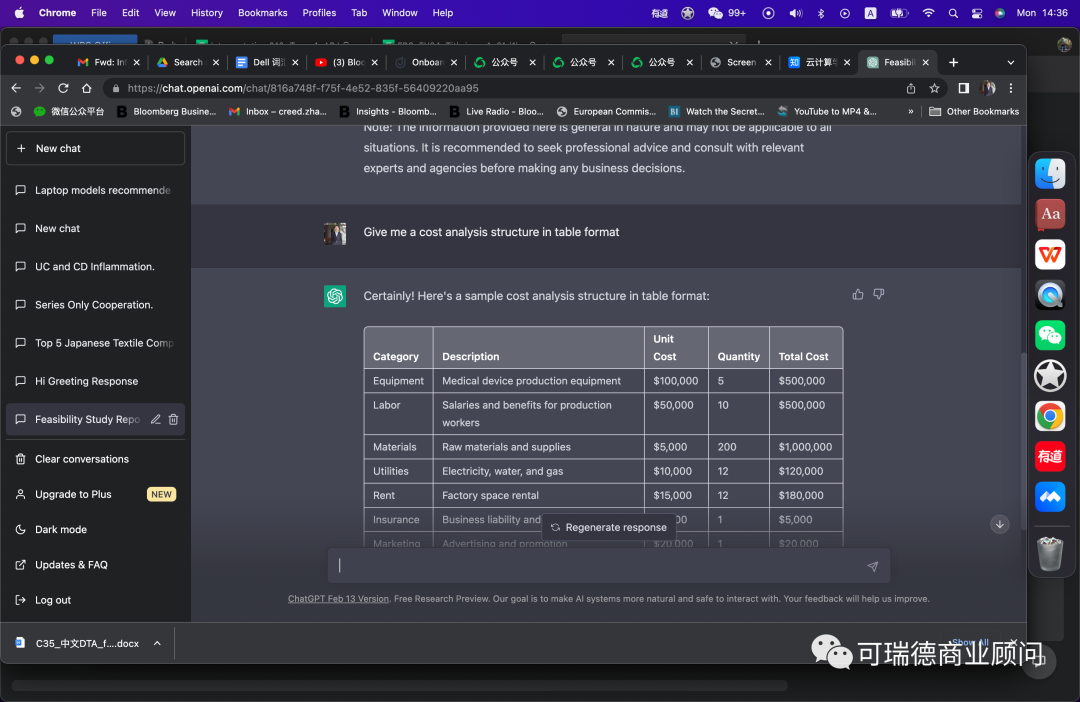This screenshot has height=702, width=1080.
Task: Open the UC and CD Inflammation chat
Action: pyautogui.click(x=95, y=267)
